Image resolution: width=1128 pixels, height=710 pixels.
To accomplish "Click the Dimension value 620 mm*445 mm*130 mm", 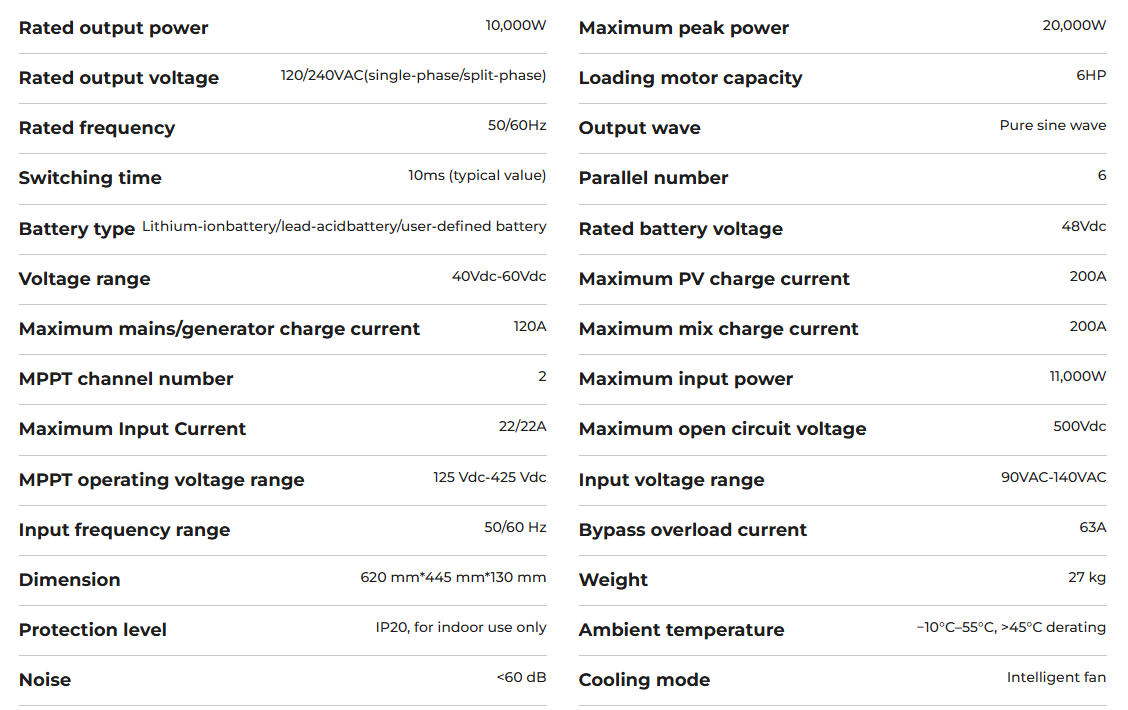I will [453, 577].
